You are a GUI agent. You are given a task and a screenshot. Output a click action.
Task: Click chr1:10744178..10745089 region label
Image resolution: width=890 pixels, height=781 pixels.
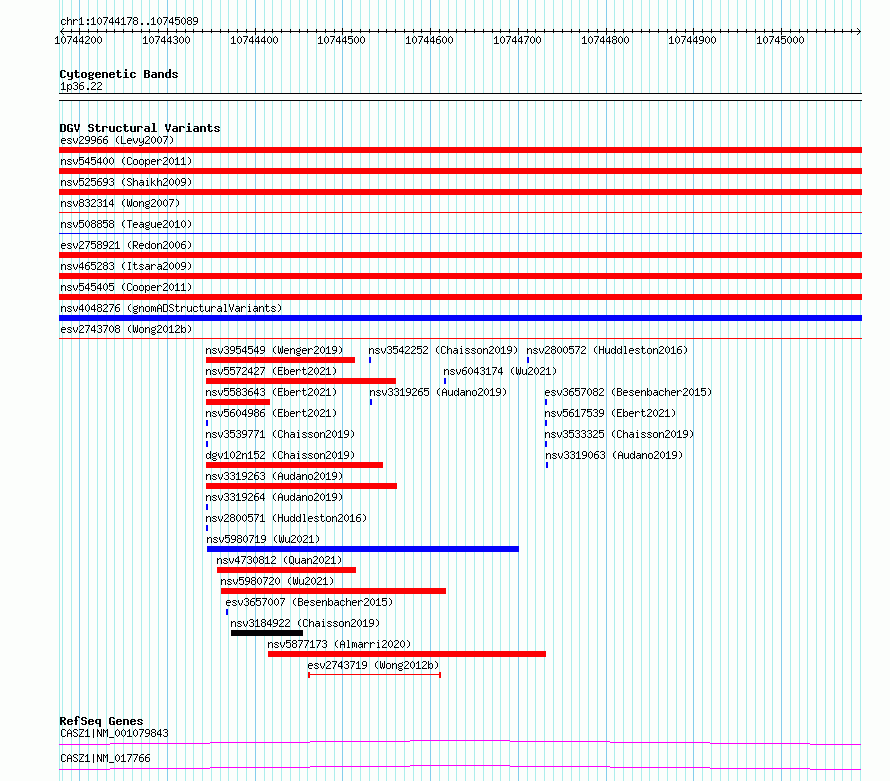(x=129, y=21)
